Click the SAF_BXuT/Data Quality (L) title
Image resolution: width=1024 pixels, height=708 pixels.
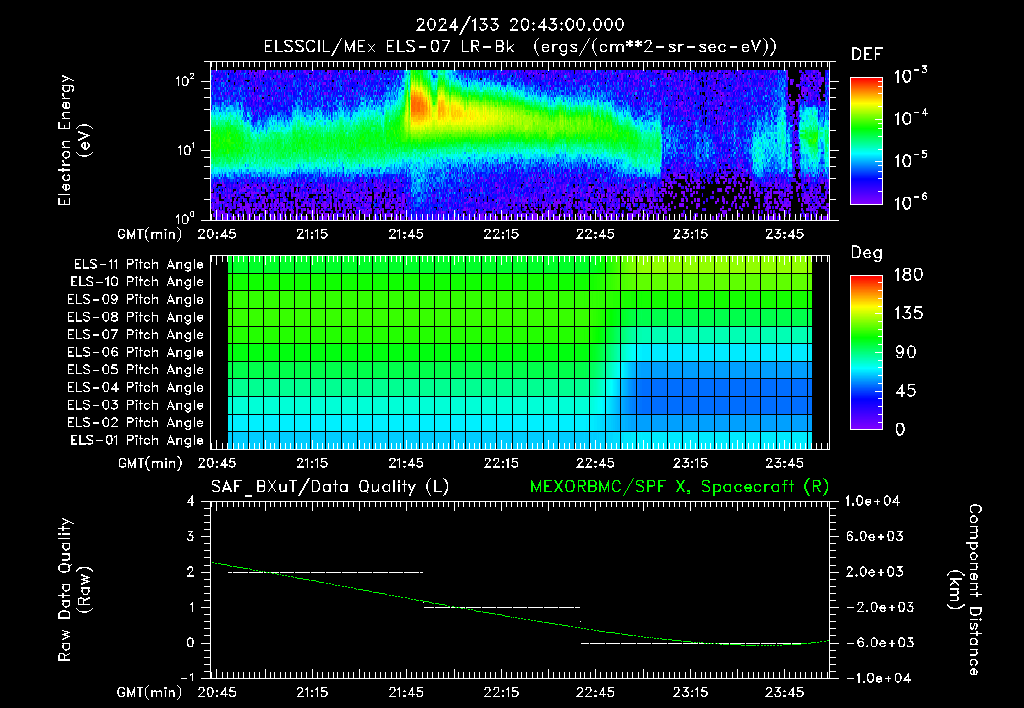(x=330, y=487)
